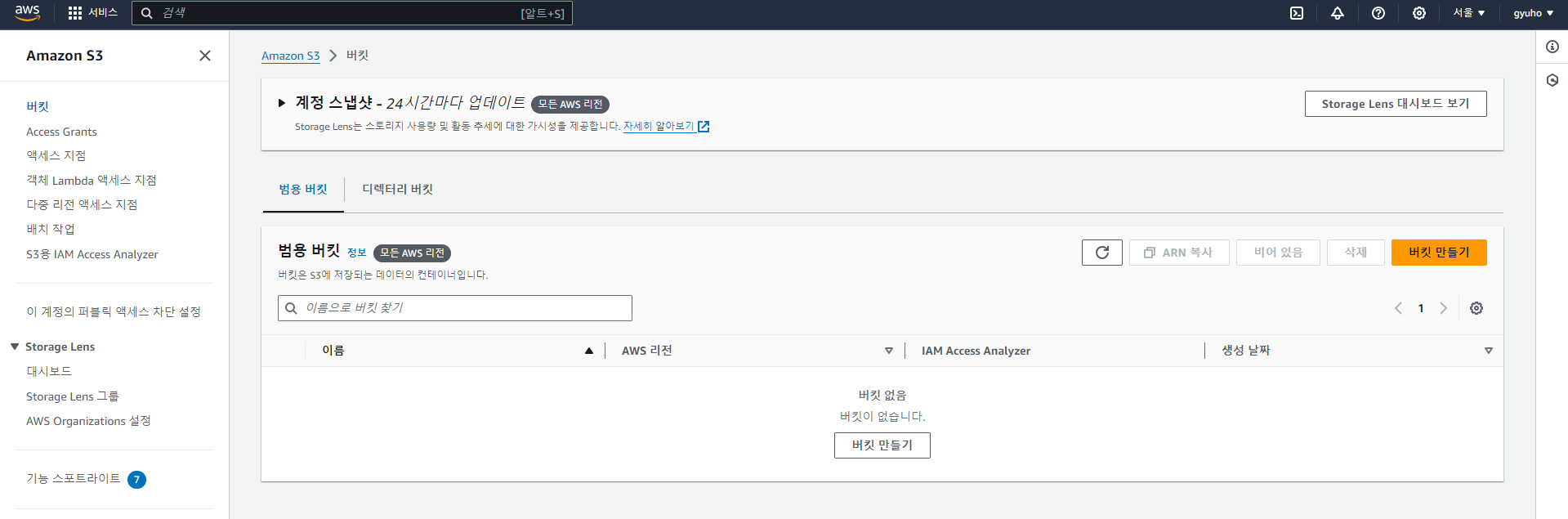
Task: Open Access Grants in side navigation
Action: coord(61,132)
